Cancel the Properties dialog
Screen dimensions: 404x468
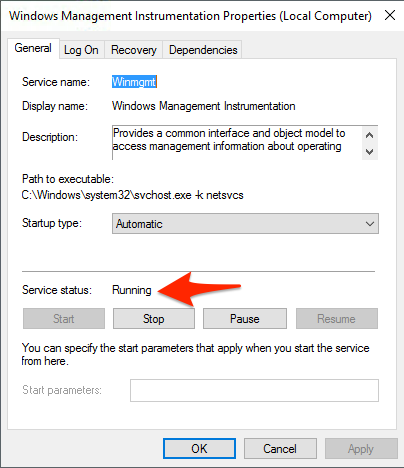[280, 449]
